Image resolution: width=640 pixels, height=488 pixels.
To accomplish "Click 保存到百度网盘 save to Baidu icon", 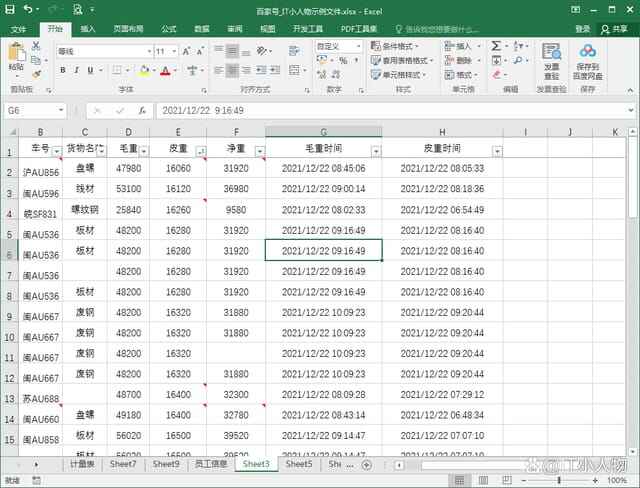I will click(588, 60).
